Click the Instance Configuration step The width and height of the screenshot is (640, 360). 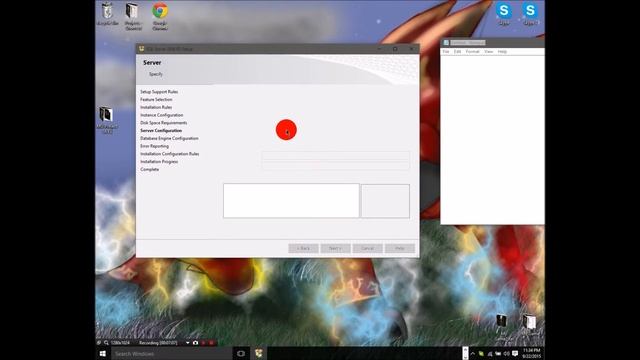pos(162,115)
